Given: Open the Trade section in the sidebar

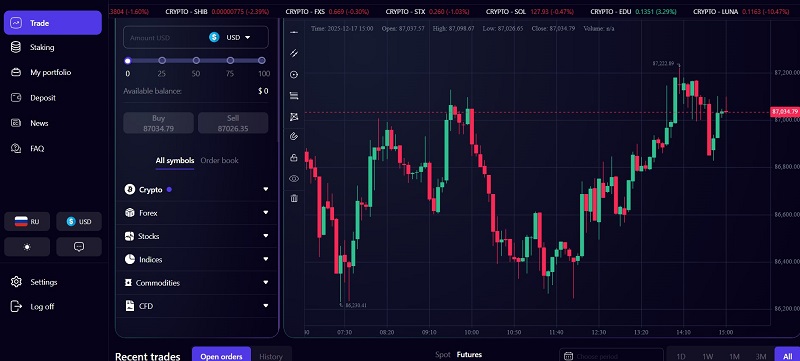Looking at the screenshot, I should pyautogui.click(x=53, y=23).
